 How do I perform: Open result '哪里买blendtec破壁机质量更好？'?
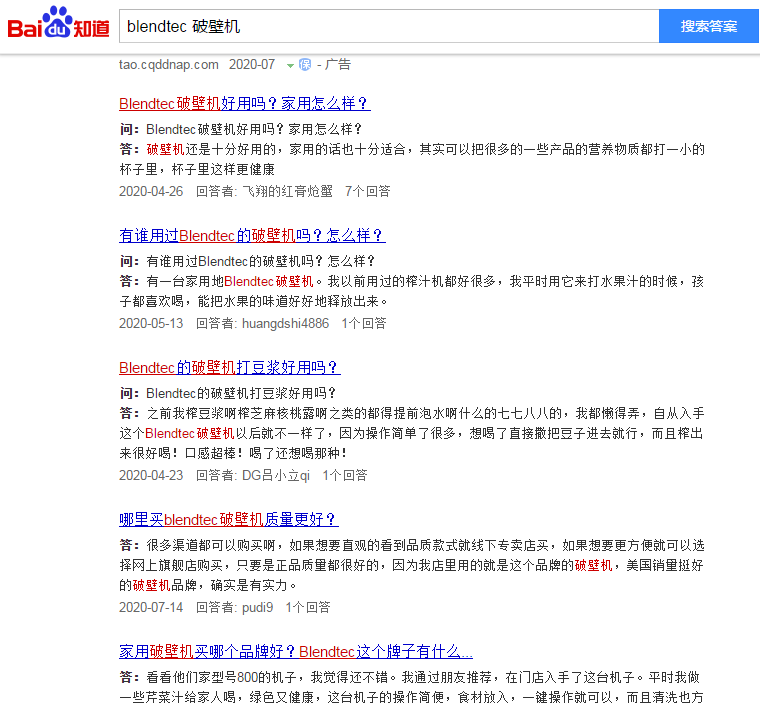tap(229, 520)
